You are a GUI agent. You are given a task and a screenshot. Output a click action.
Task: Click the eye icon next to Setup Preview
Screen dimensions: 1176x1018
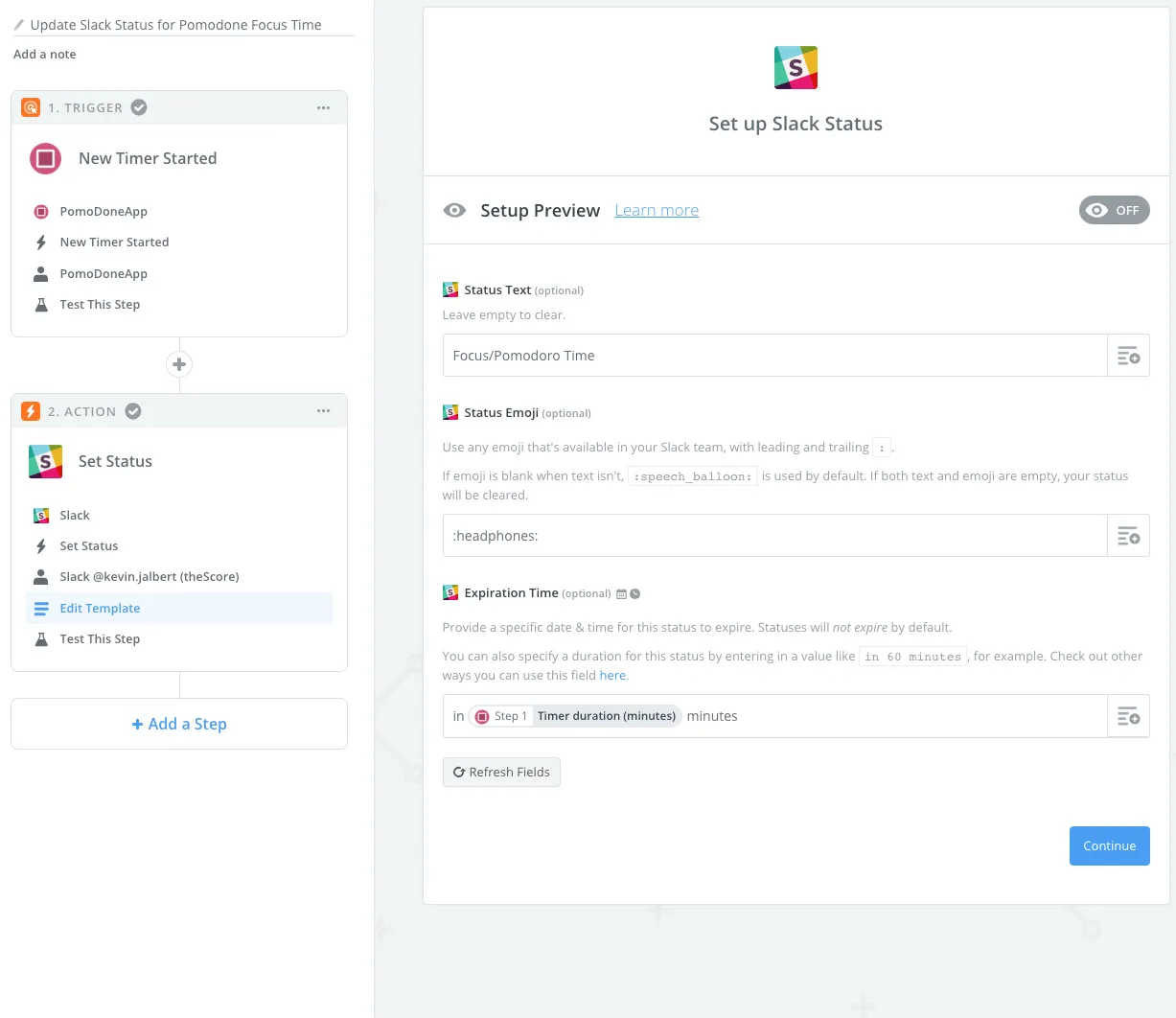(454, 210)
